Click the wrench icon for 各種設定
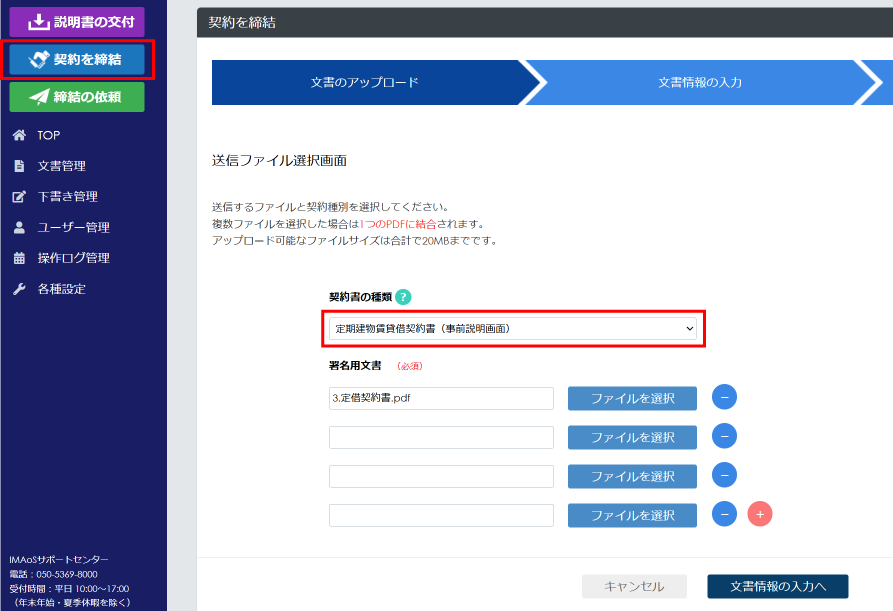The image size is (893, 611). tap(19, 289)
